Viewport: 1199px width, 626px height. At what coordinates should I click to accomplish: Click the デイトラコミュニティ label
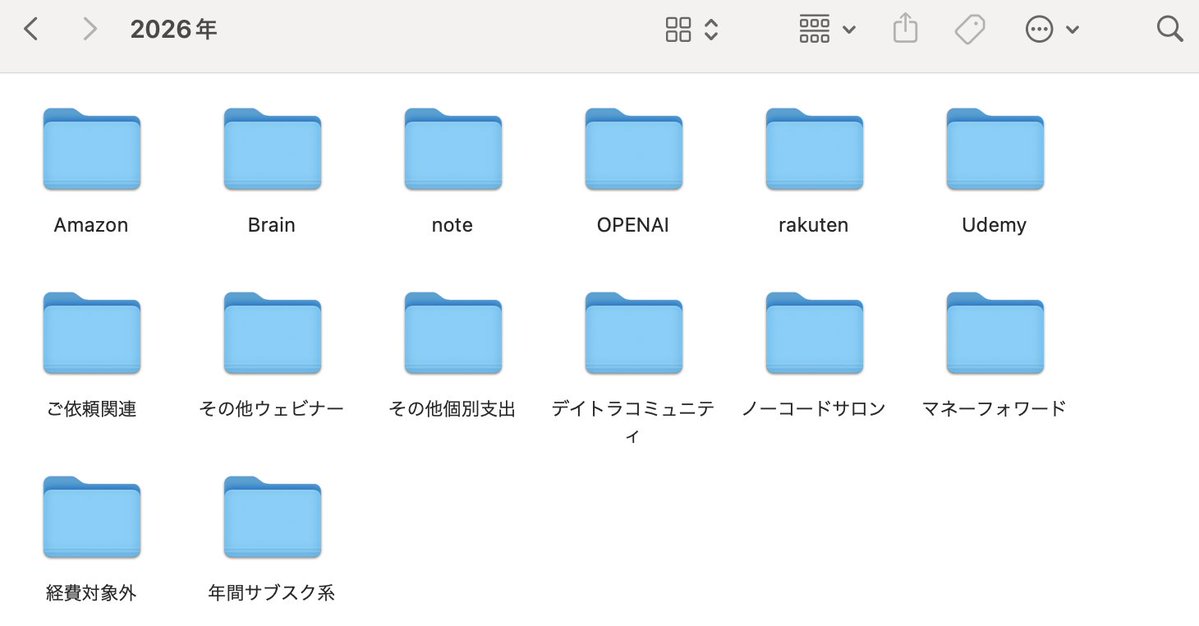point(633,422)
